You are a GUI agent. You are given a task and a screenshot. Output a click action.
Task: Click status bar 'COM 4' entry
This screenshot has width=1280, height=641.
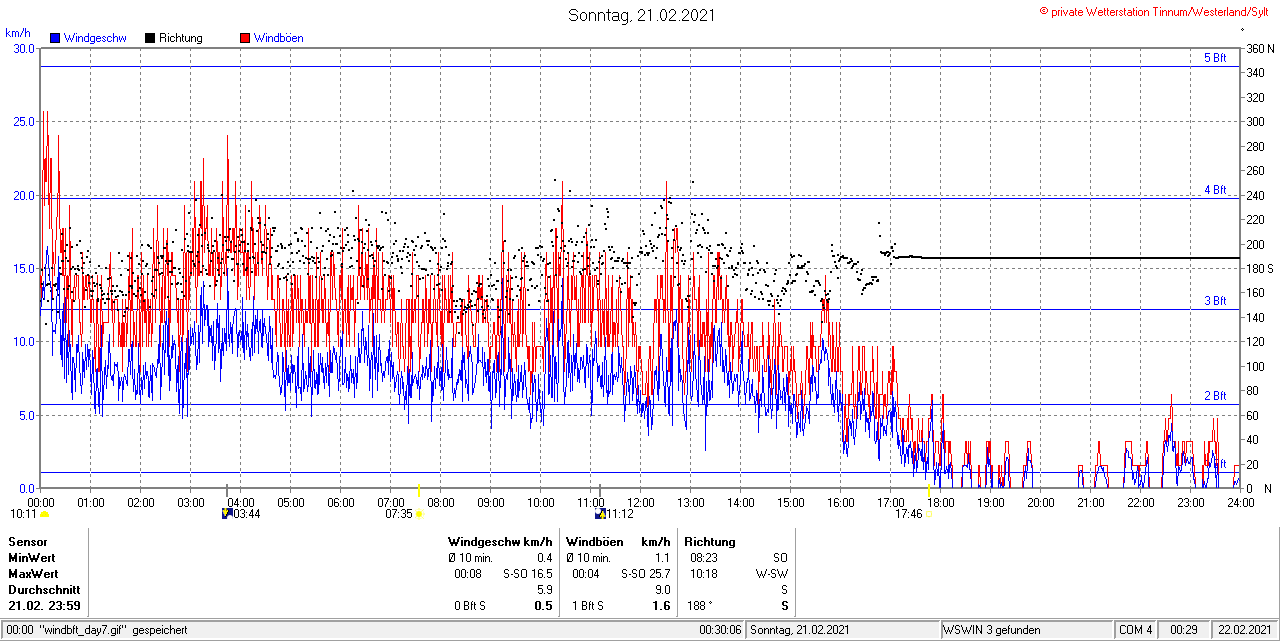click(x=1136, y=630)
